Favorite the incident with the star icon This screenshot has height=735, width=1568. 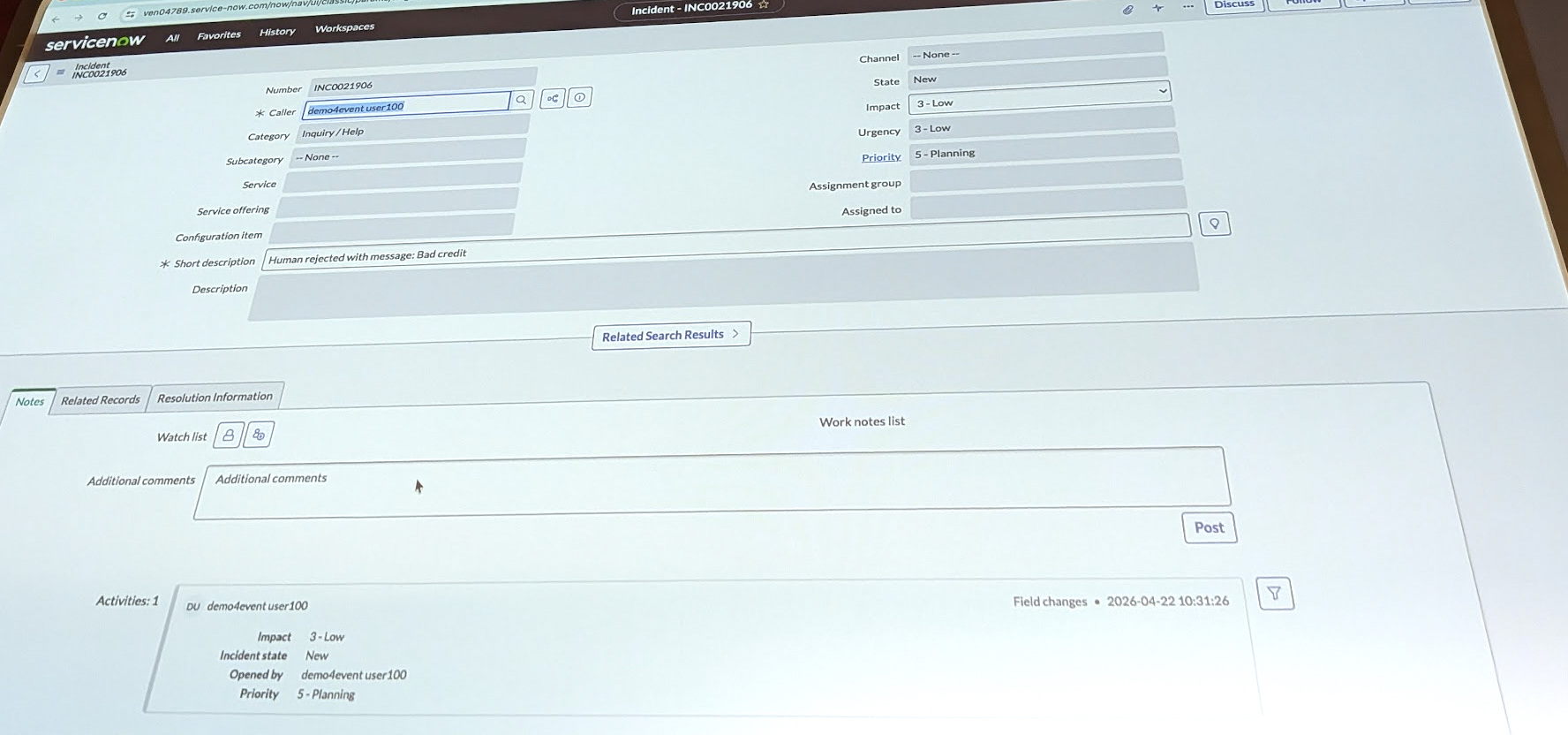click(764, 5)
